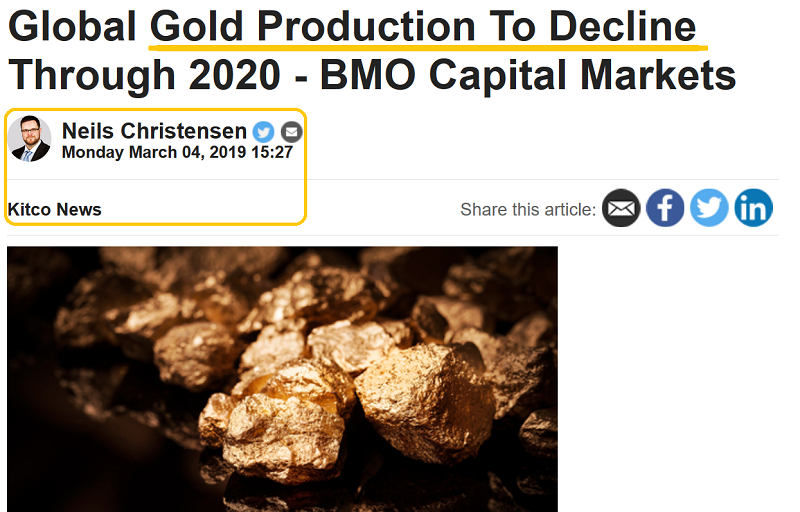The image size is (800, 512).
Task: Share the article on LinkedIn
Action: pos(753,208)
